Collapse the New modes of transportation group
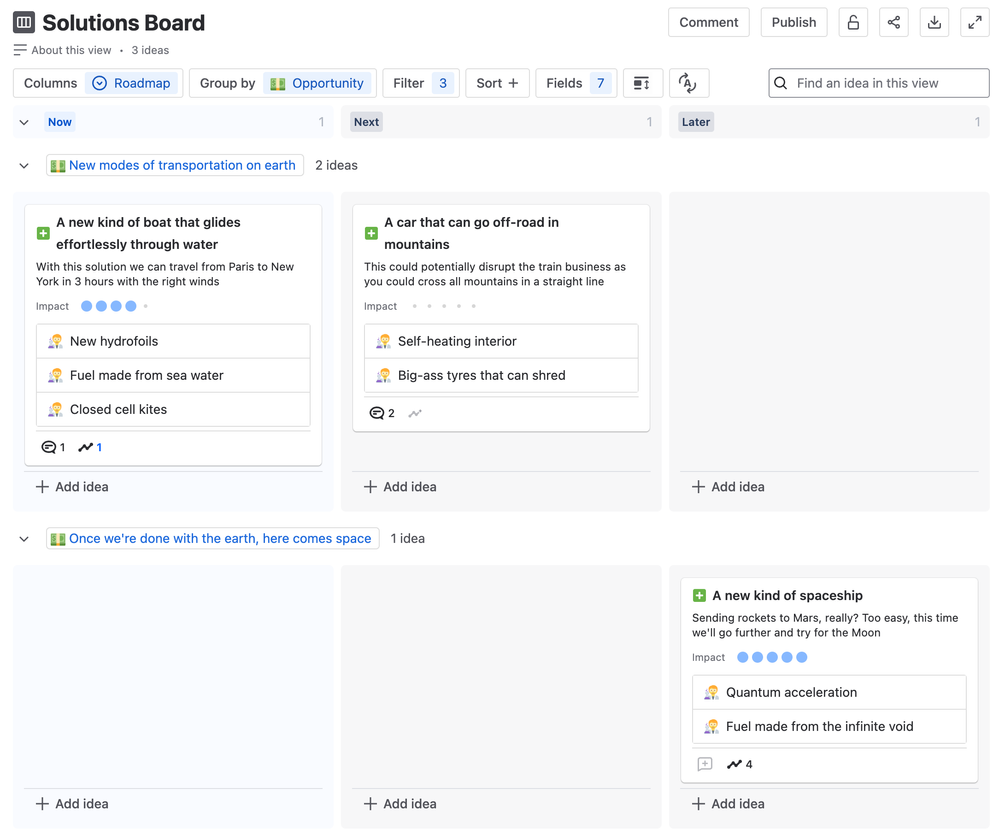 [x=24, y=166]
